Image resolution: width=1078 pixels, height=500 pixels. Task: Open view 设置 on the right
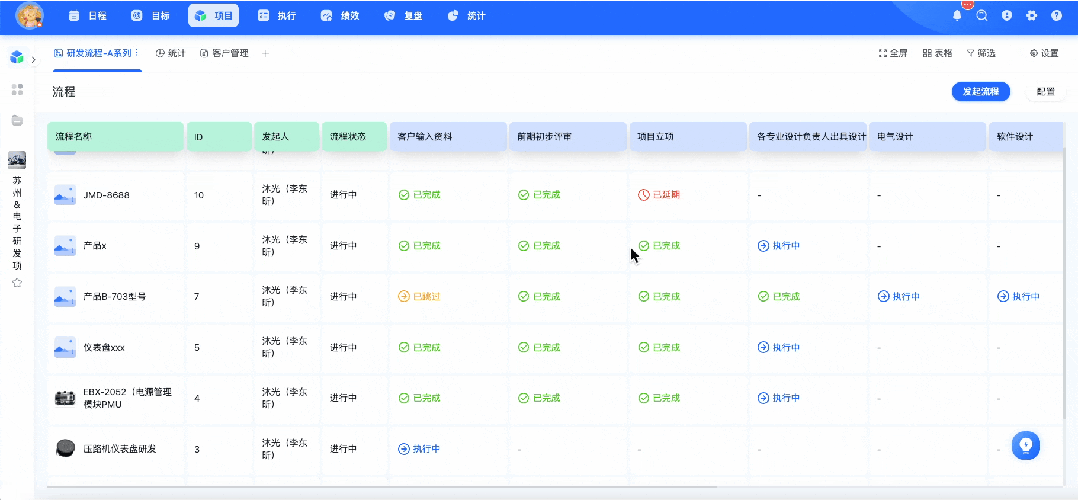pyautogui.click(x=1044, y=53)
